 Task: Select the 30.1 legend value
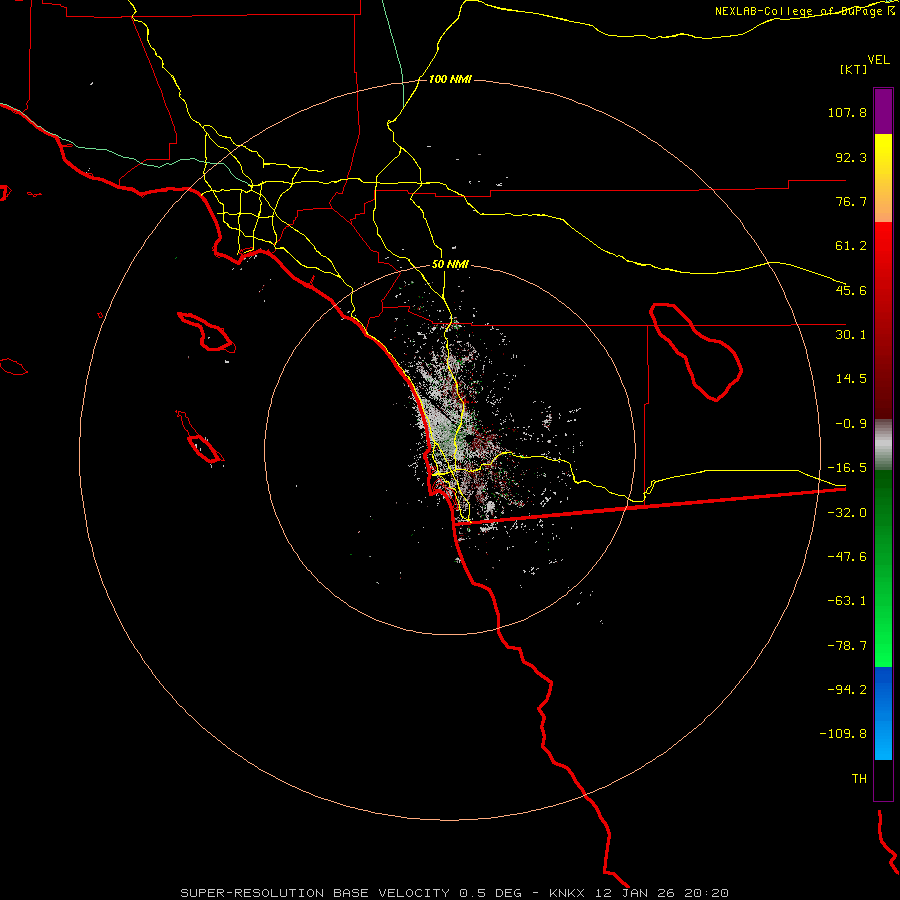click(851, 335)
